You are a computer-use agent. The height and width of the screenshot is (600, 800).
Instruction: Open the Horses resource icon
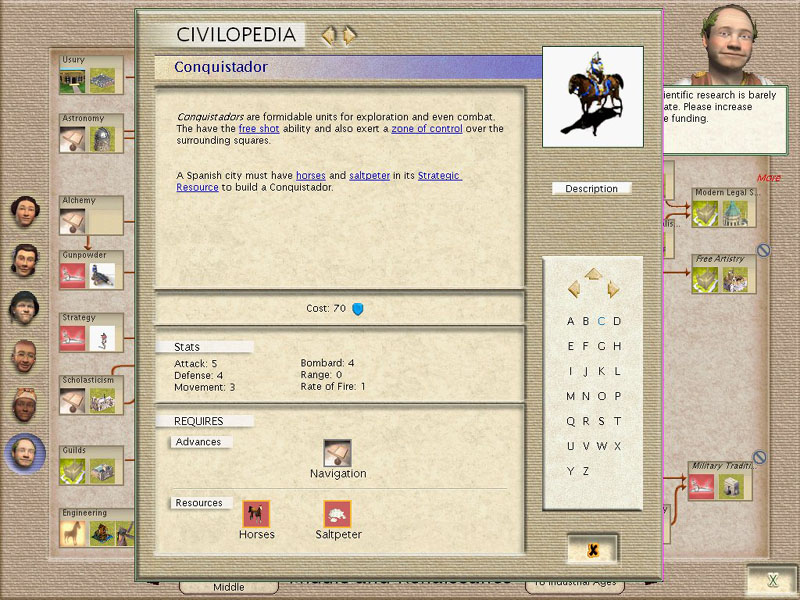pos(256,514)
